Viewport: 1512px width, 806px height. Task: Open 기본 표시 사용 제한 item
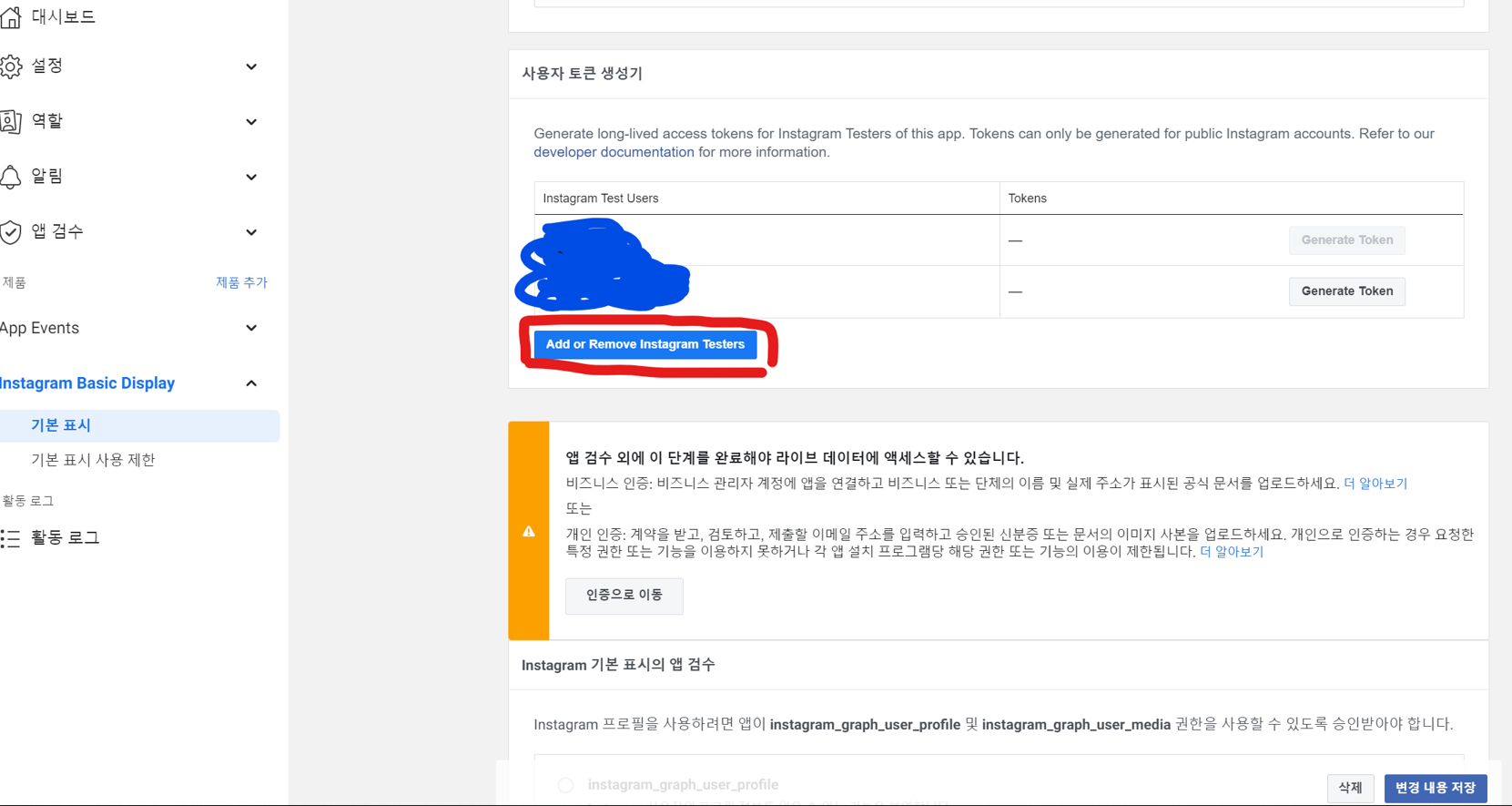(x=93, y=460)
